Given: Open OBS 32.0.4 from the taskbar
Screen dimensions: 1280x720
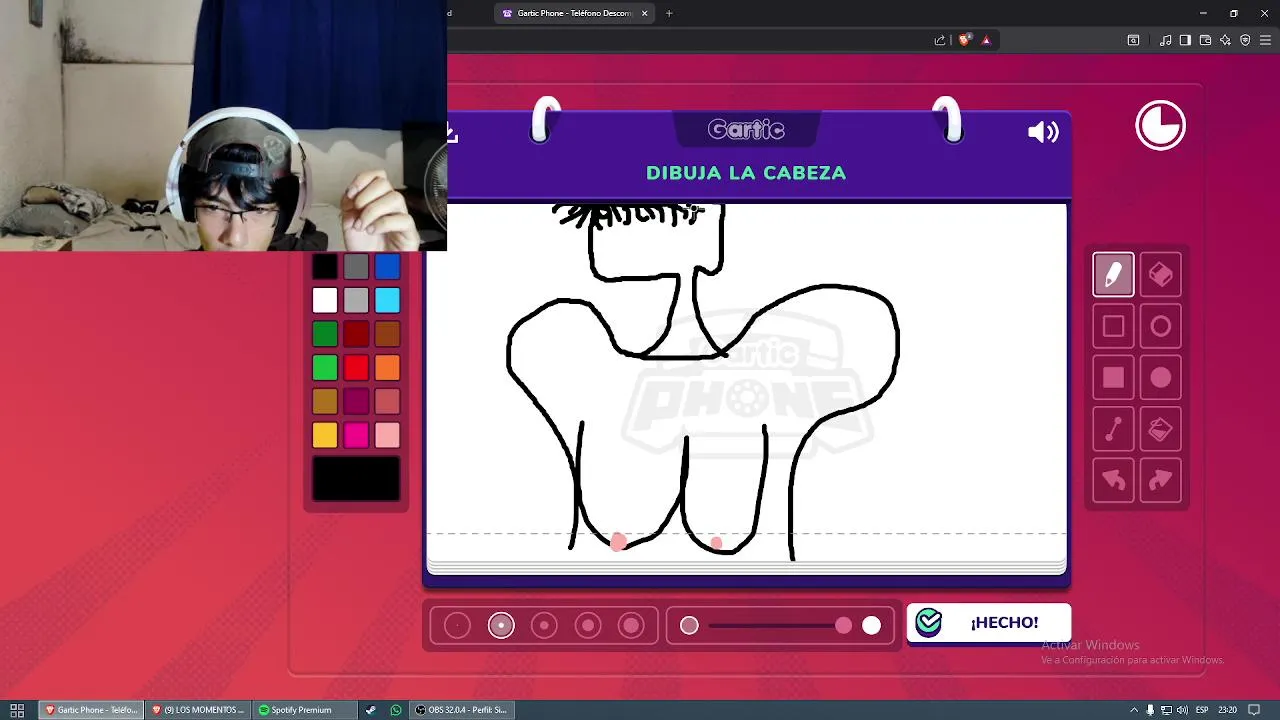Looking at the screenshot, I should (x=464, y=710).
